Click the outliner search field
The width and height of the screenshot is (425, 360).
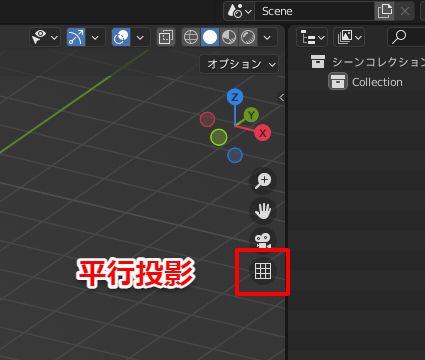[x=407, y=37]
